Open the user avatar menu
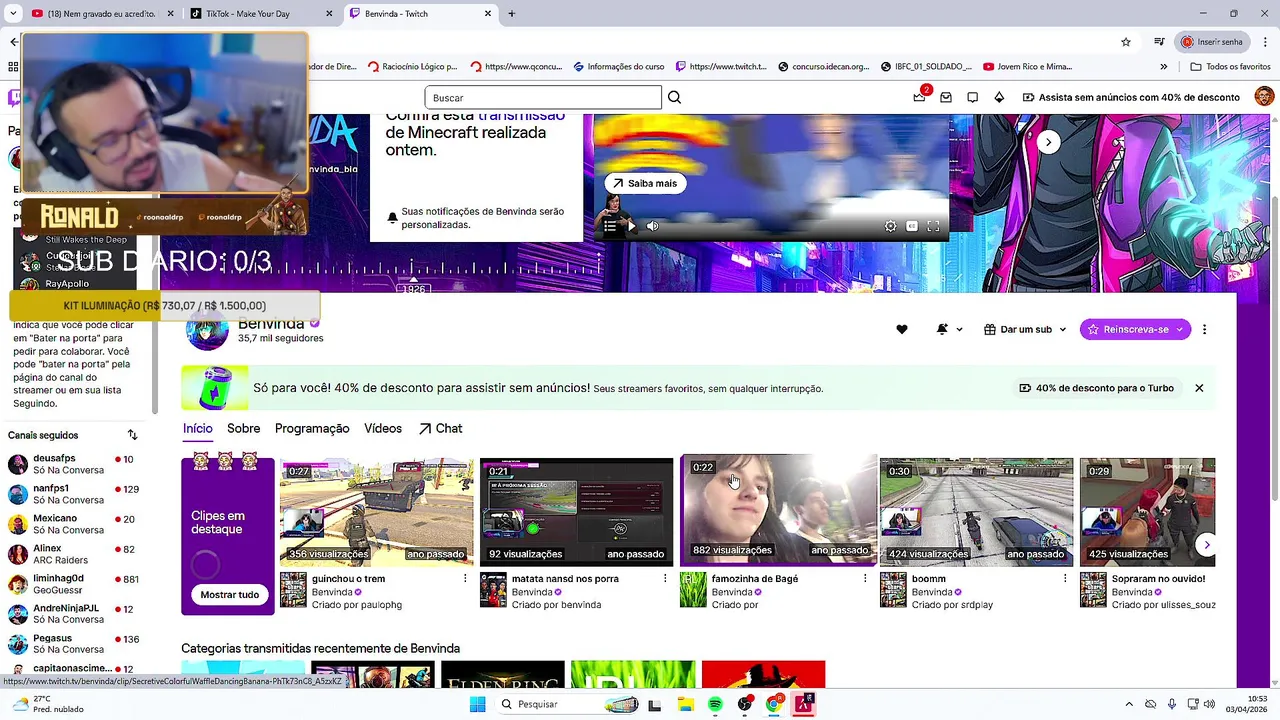 [x=1264, y=97]
